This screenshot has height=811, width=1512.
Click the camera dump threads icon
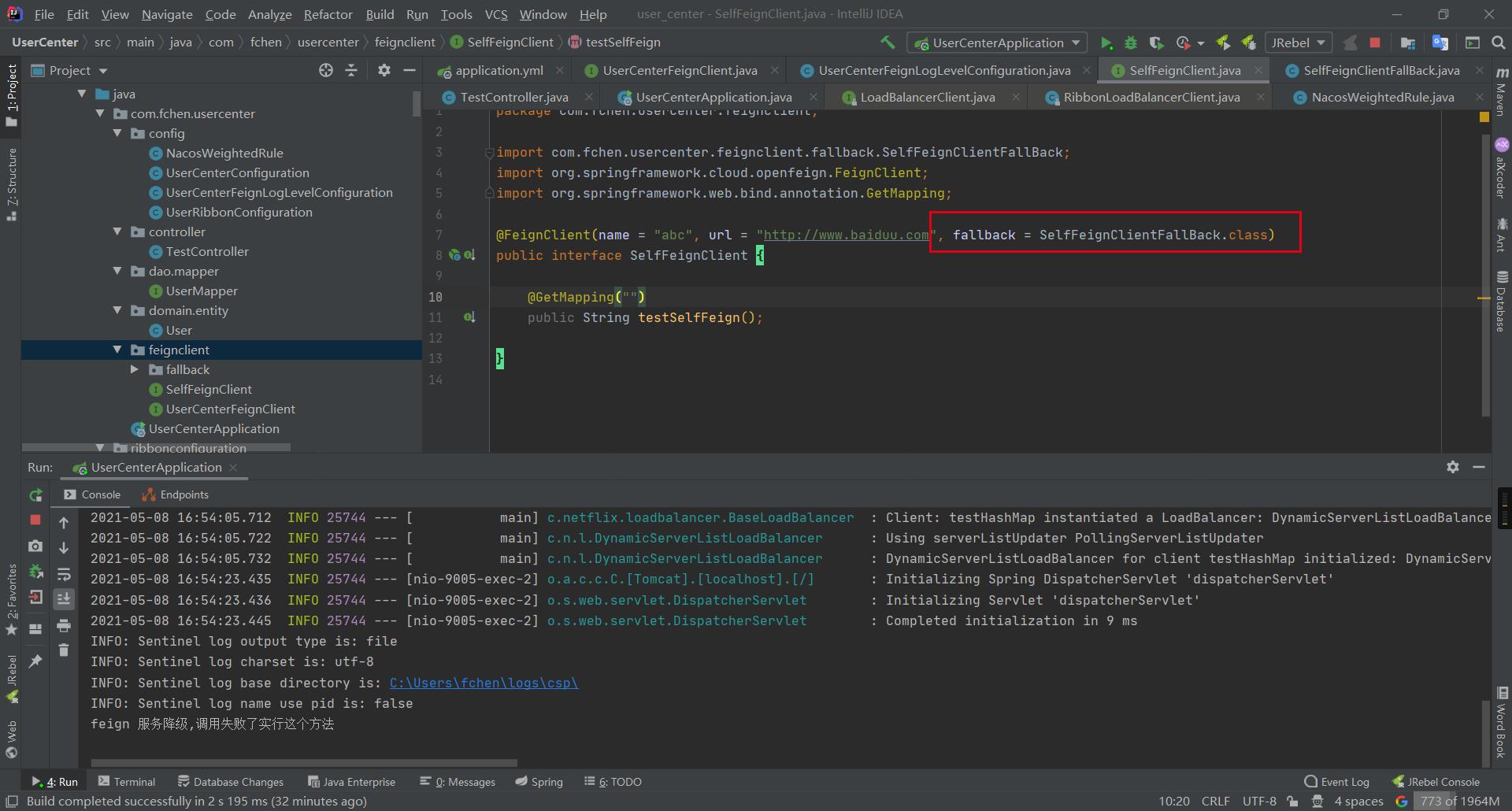(x=35, y=546)
